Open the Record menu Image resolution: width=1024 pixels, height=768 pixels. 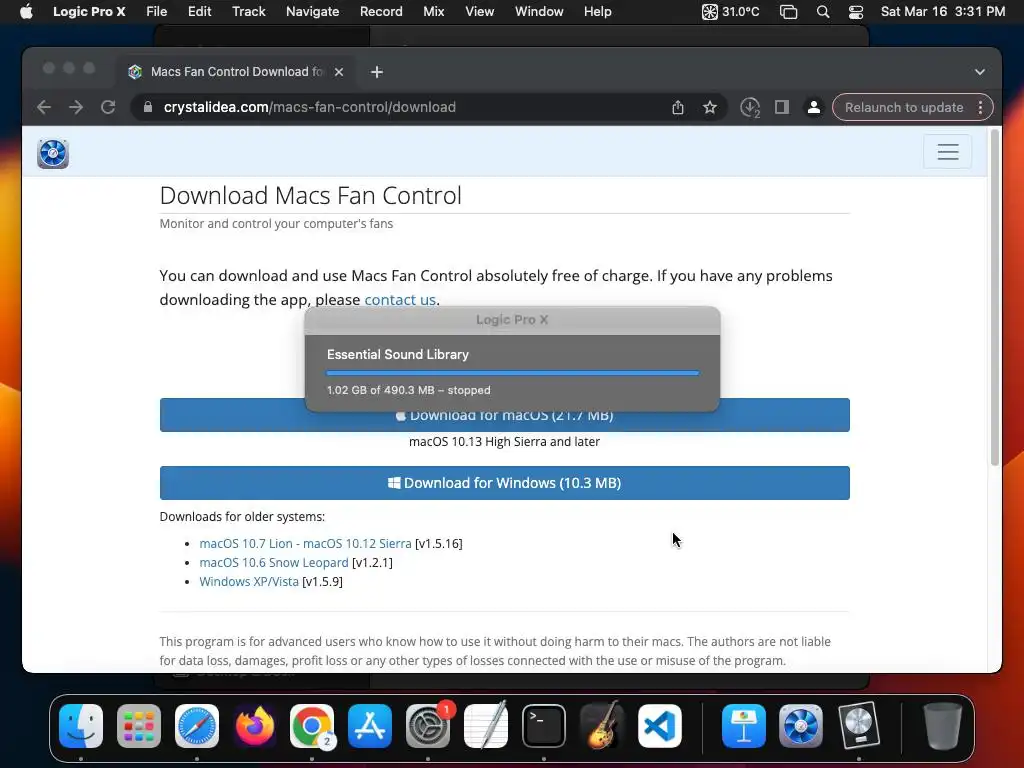[x=381, y=12]
